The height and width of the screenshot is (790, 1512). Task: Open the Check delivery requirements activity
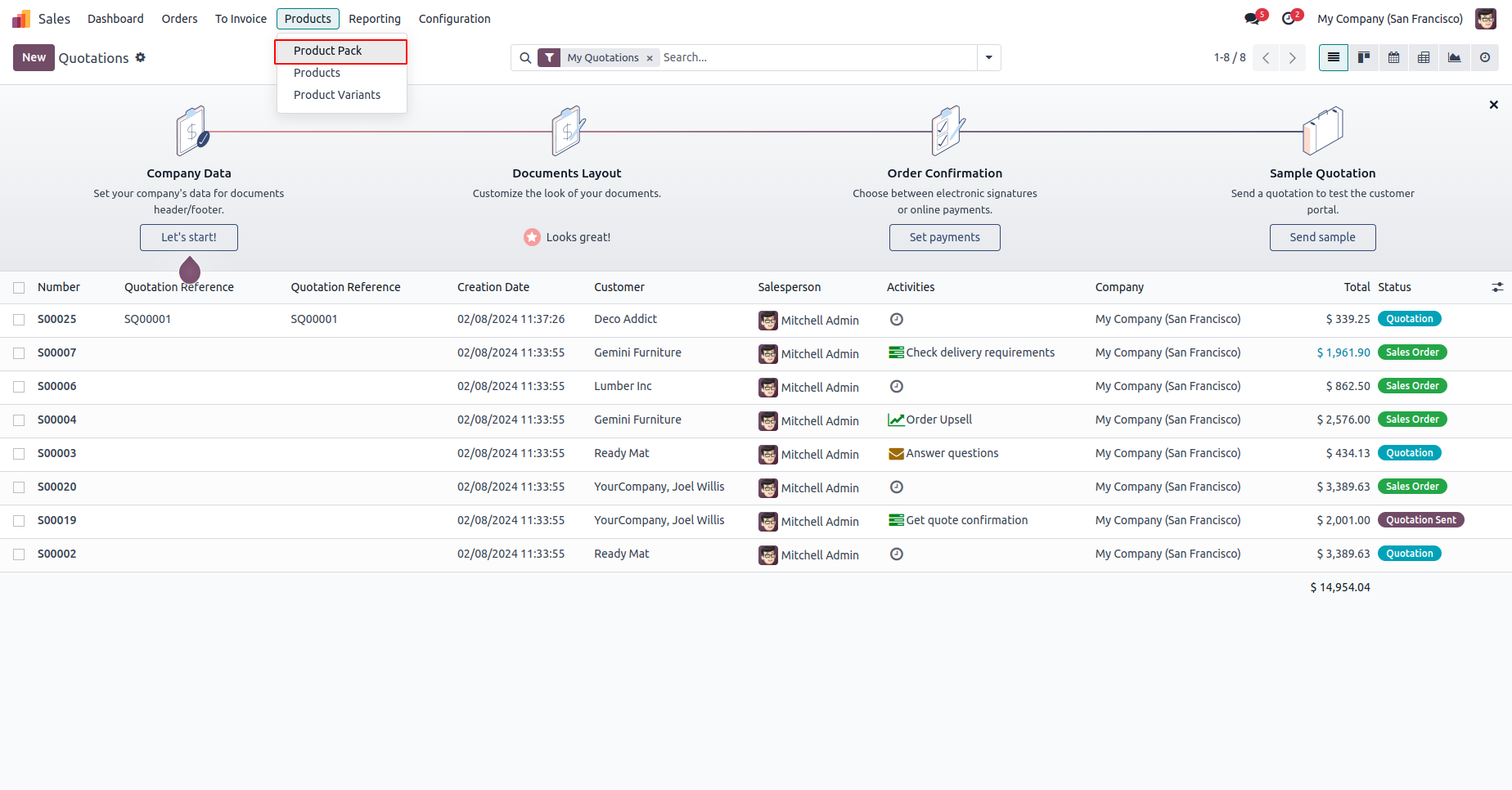[x=972, y=352]
